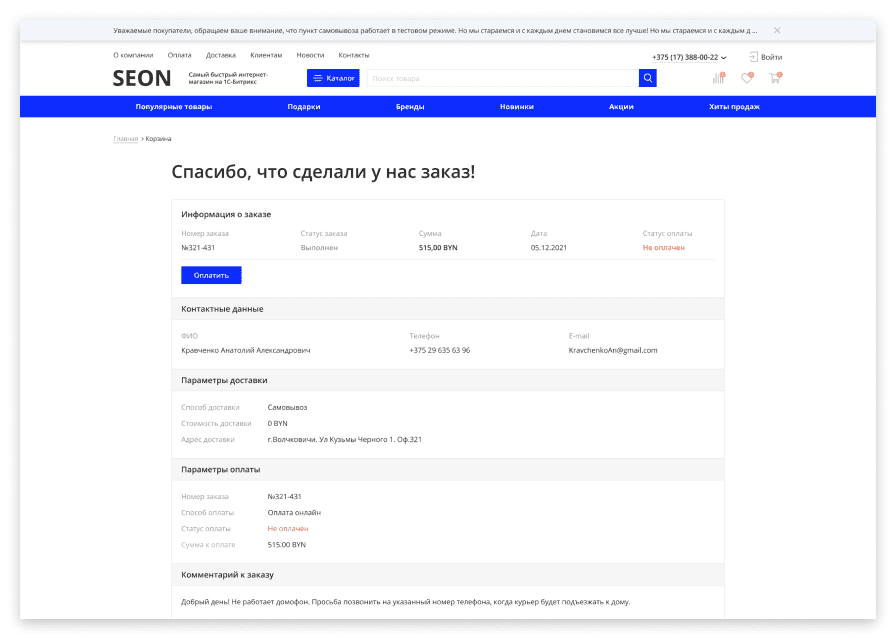This screenshot has height=639, width=896.
Task: Click the Корзина breadcrumb text
Action: [x=158, y=138]
